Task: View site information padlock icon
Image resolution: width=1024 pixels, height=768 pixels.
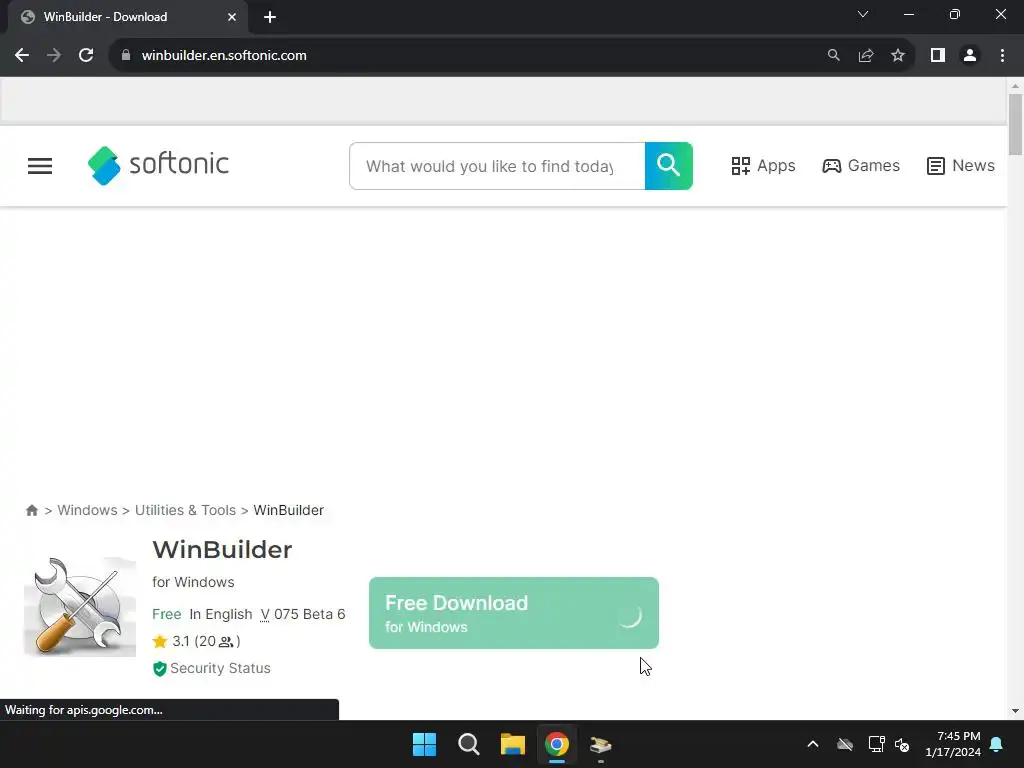Action: point(126,56)
